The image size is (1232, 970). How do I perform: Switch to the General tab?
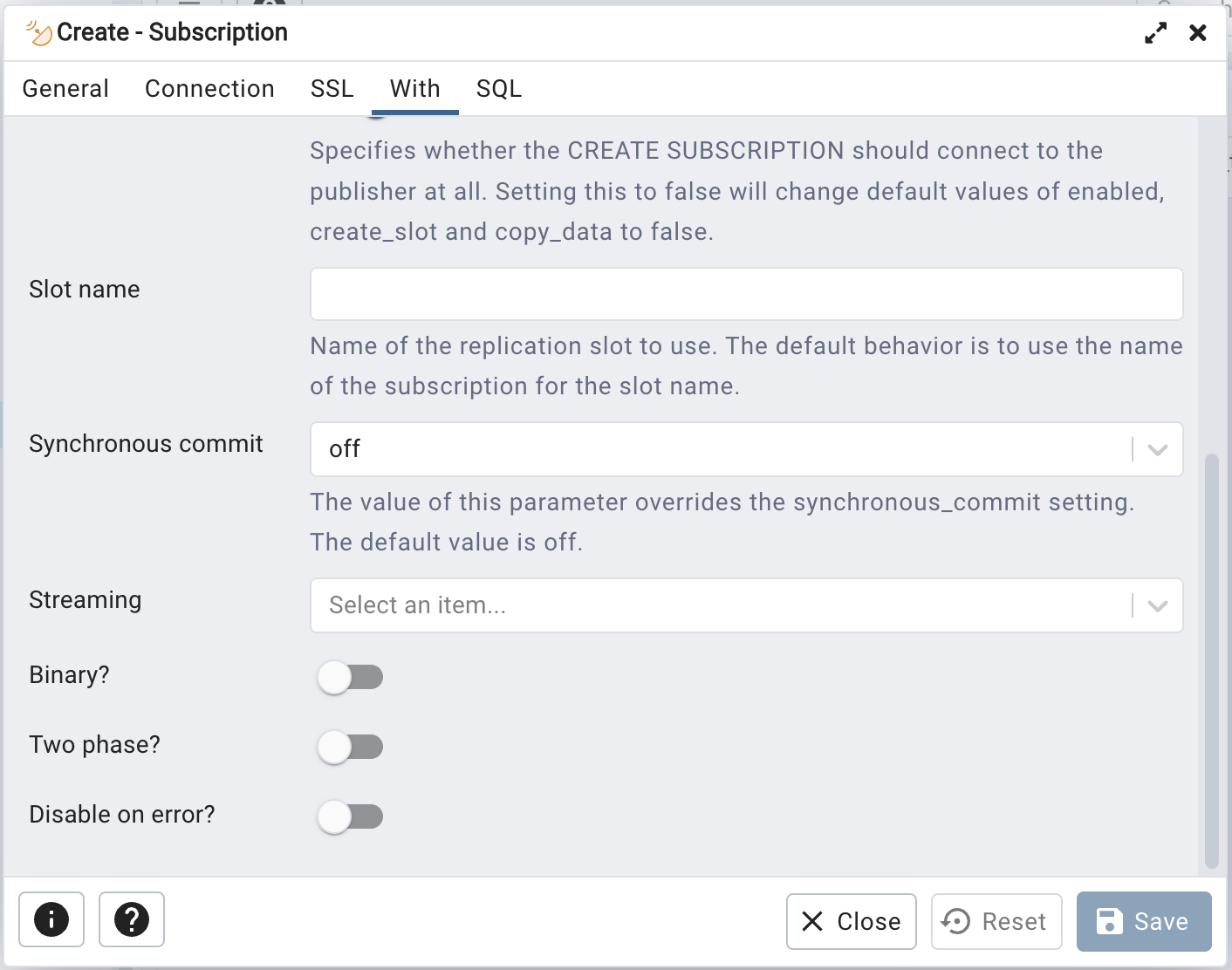[x=65, y=89]
